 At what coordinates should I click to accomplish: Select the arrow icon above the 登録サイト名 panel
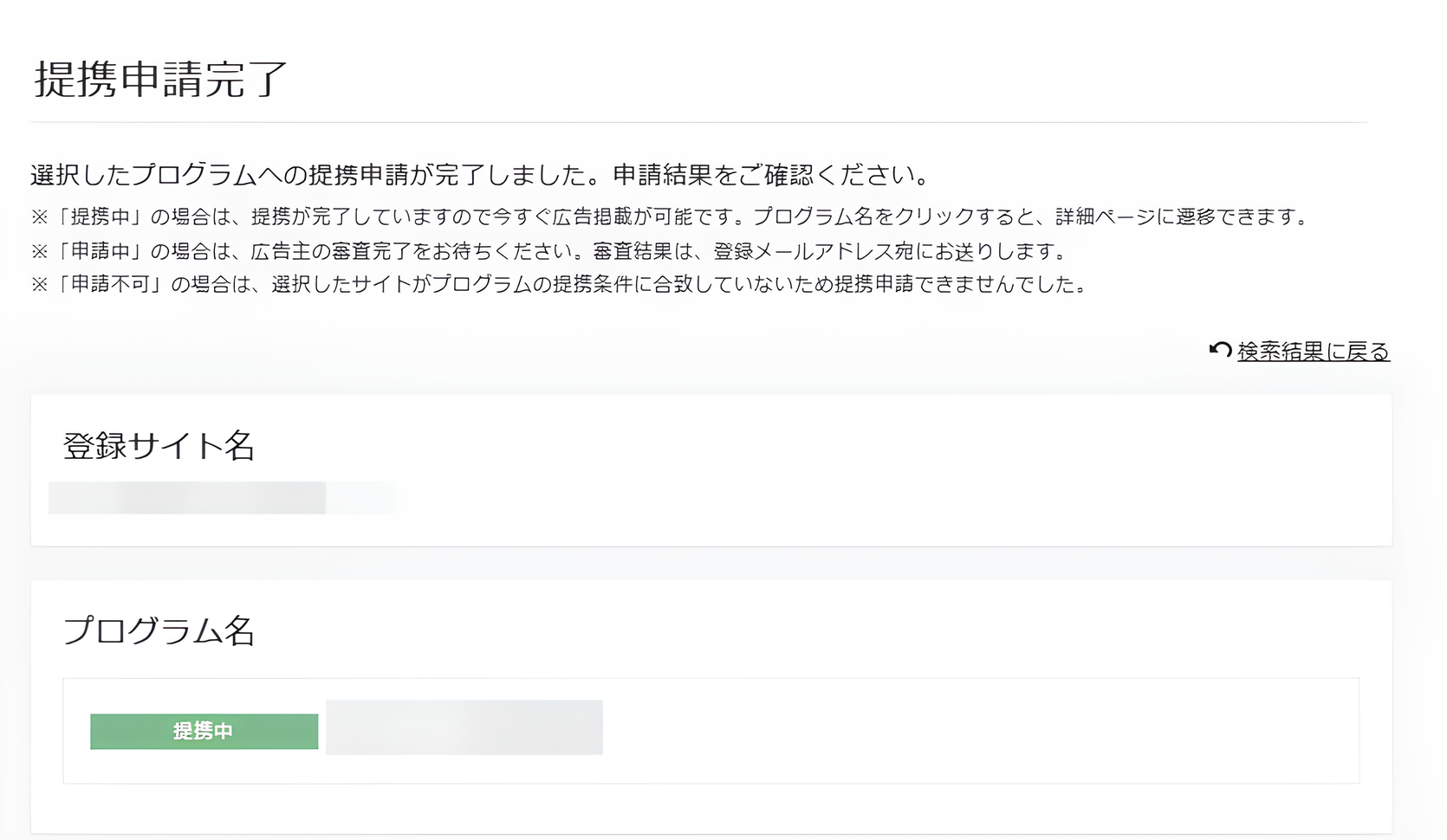point(1221,351)
